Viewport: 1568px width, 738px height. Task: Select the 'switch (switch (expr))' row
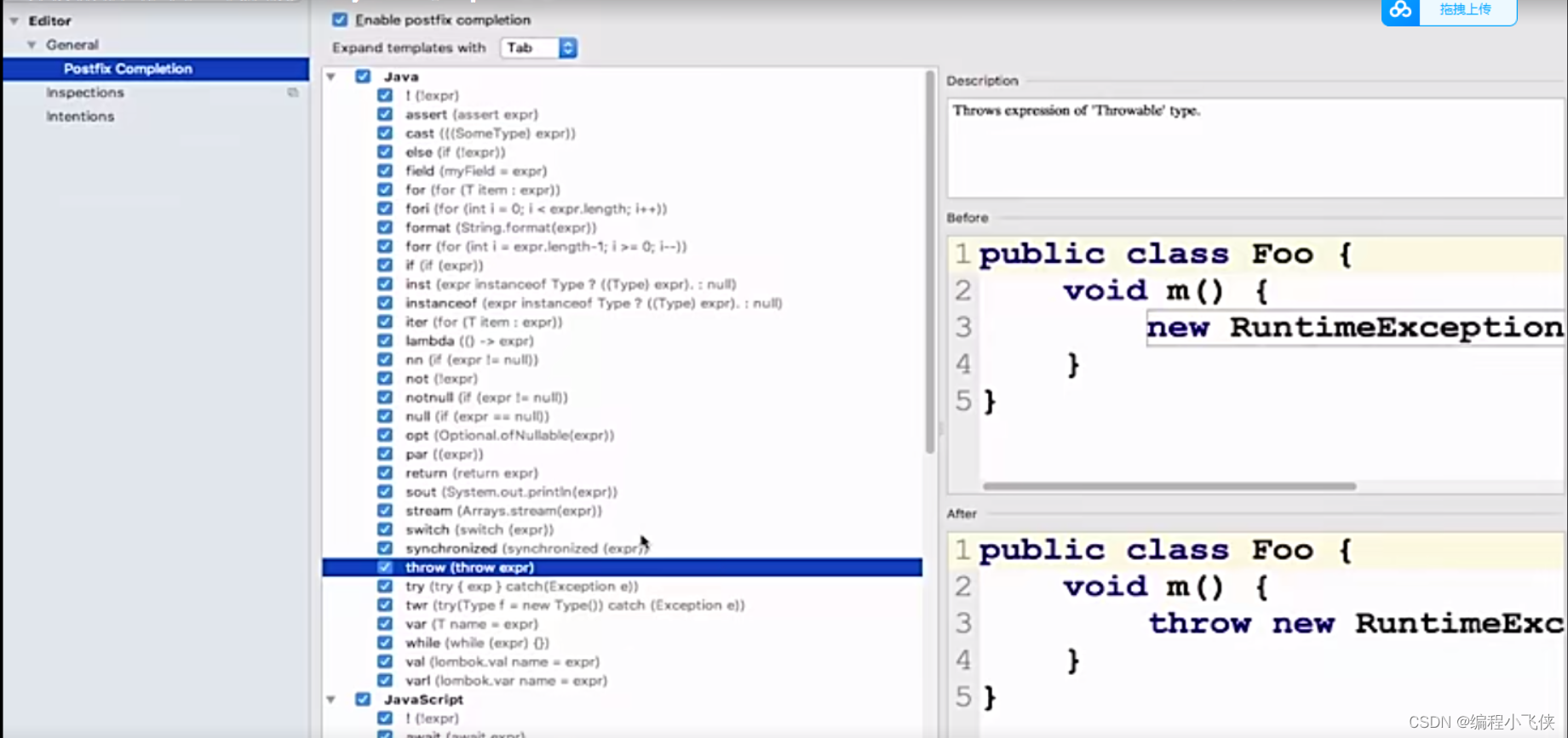coord(623,529)
